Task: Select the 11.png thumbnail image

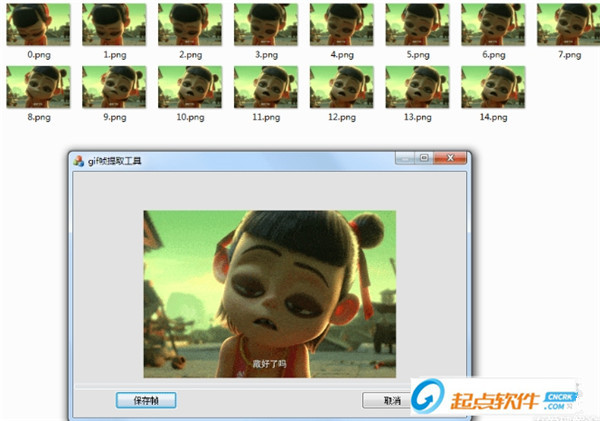Action: (266, 87)
